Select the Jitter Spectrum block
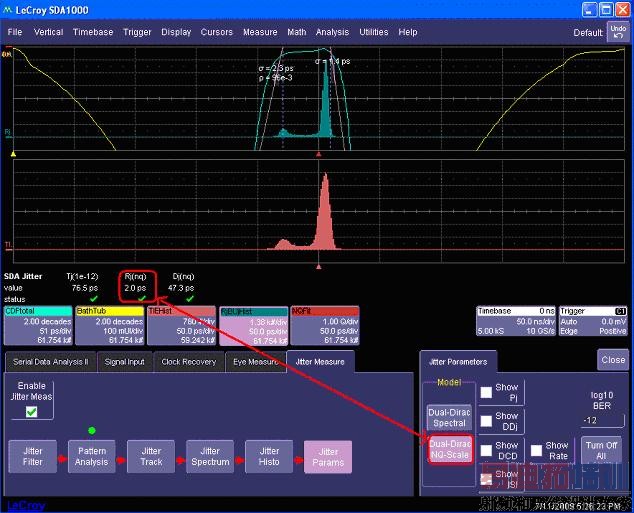 click(210, 457)
